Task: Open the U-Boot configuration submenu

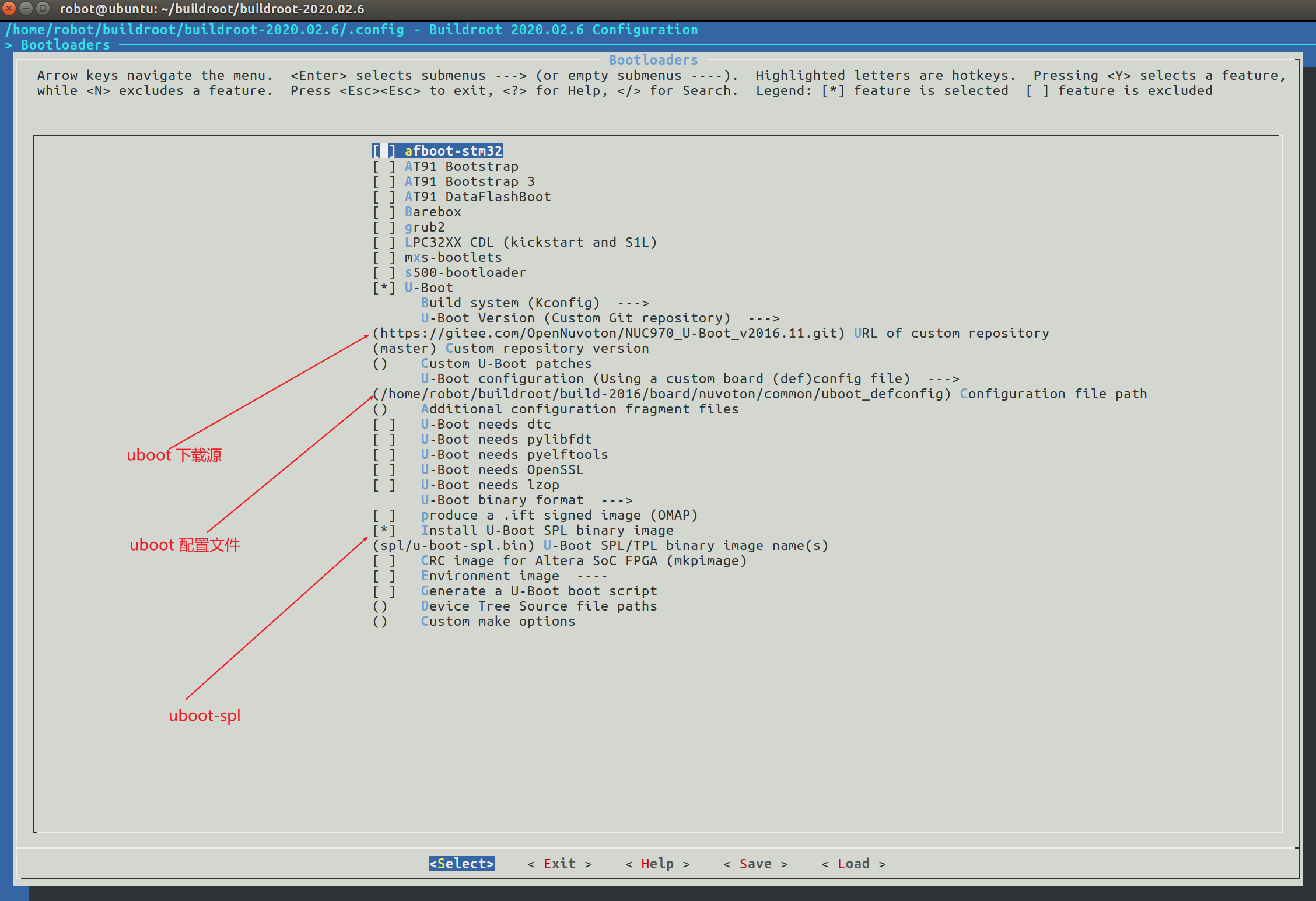Action: [690, 378]
